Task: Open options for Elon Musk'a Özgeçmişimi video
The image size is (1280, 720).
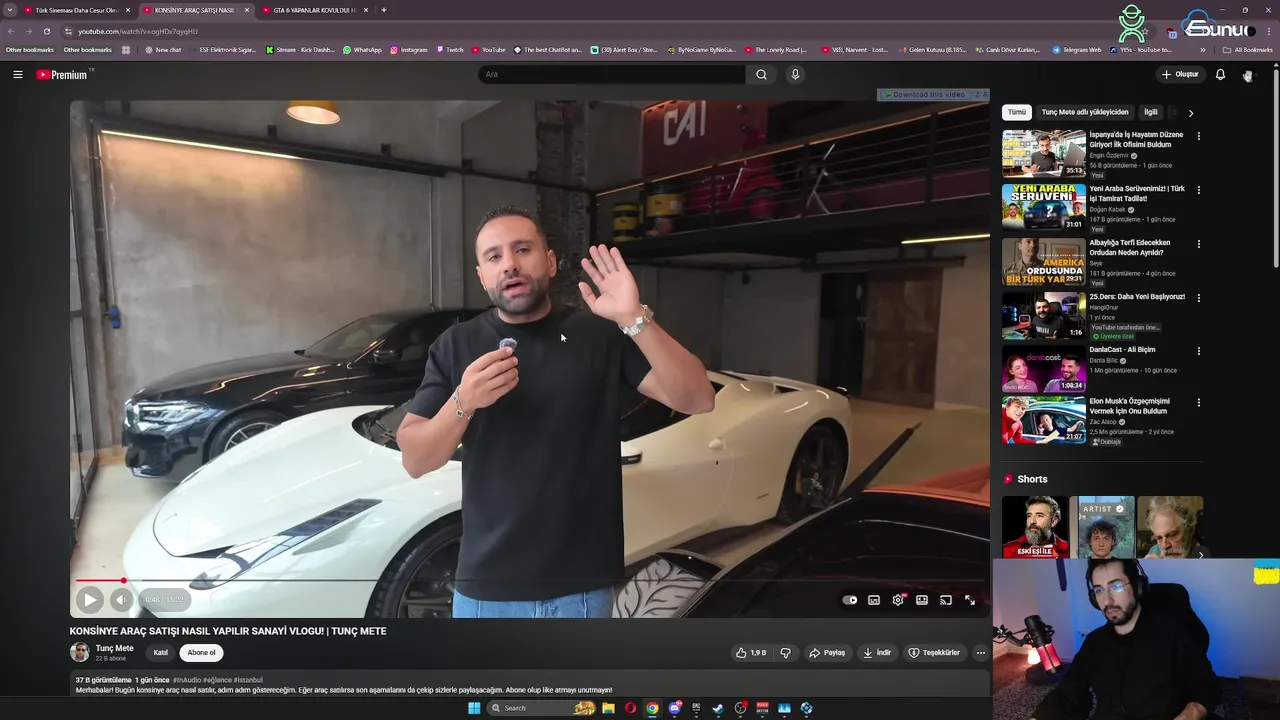Action: click(x=1199, y=403)
